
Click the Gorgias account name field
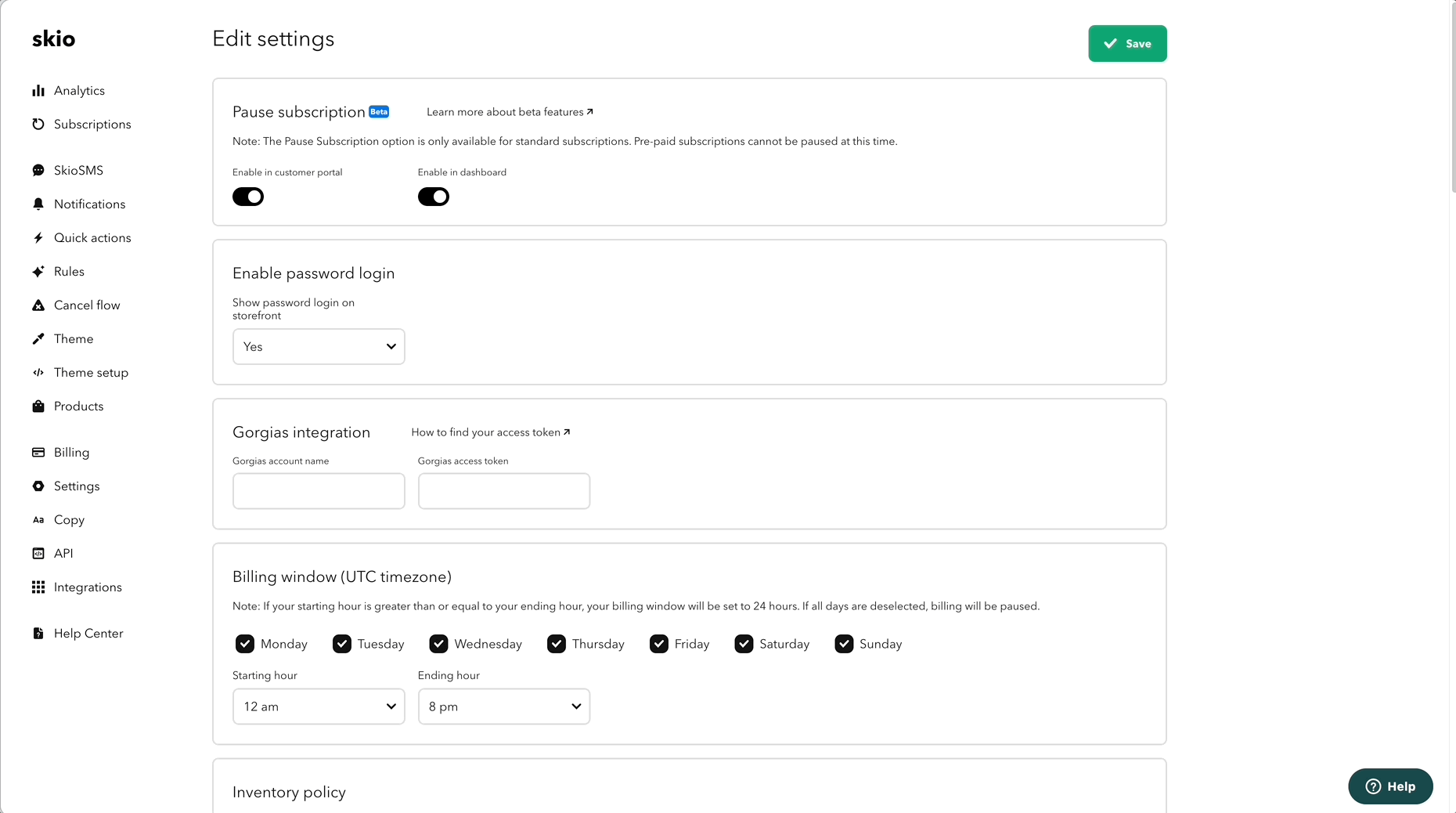tap(319, 491)
